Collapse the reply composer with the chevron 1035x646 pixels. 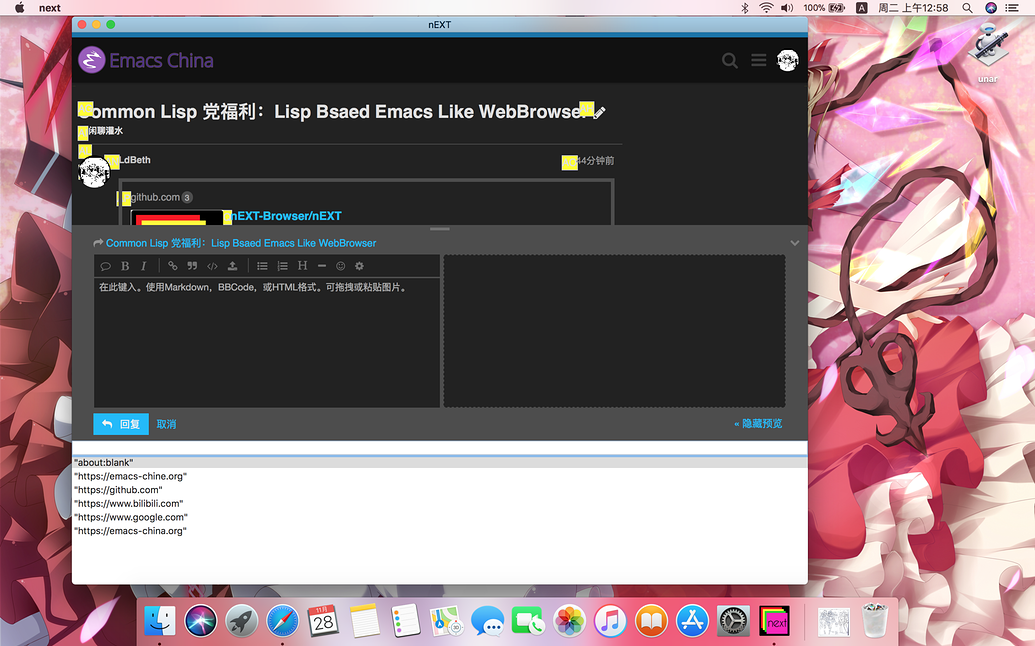coord(794,242)
